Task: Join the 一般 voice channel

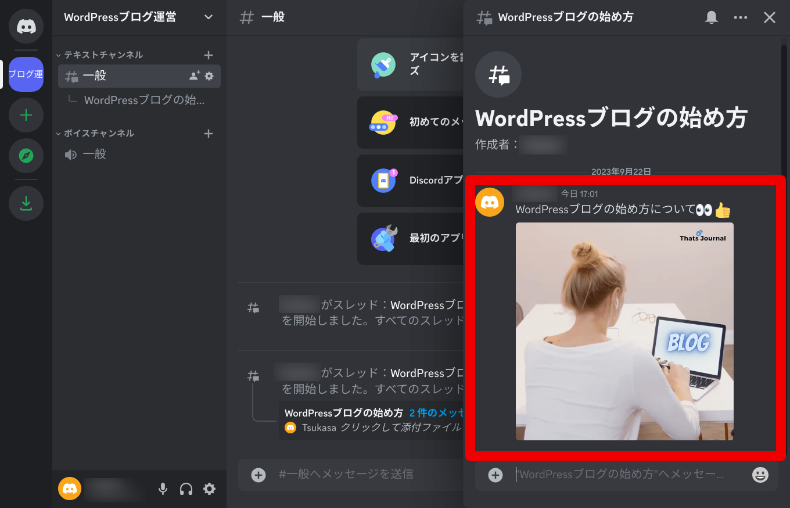Action: (x=139, y=154)
